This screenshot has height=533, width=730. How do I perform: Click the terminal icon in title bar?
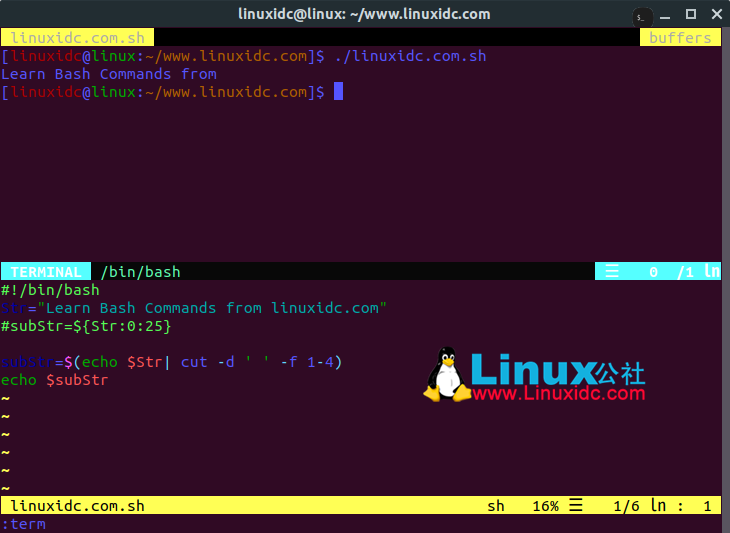click(x=642, y=17)
